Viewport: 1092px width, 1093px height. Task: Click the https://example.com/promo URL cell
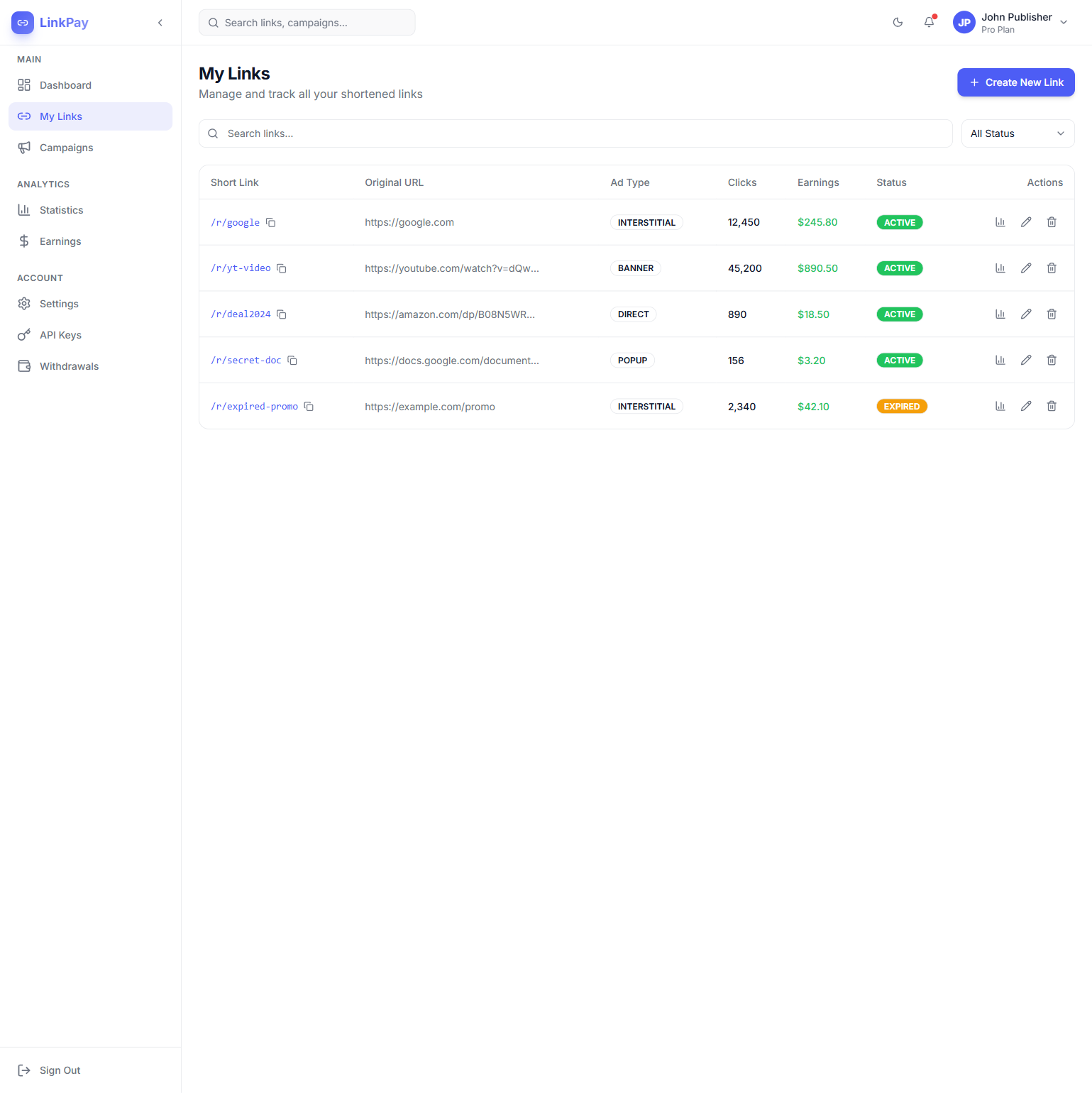click(430, 407)
